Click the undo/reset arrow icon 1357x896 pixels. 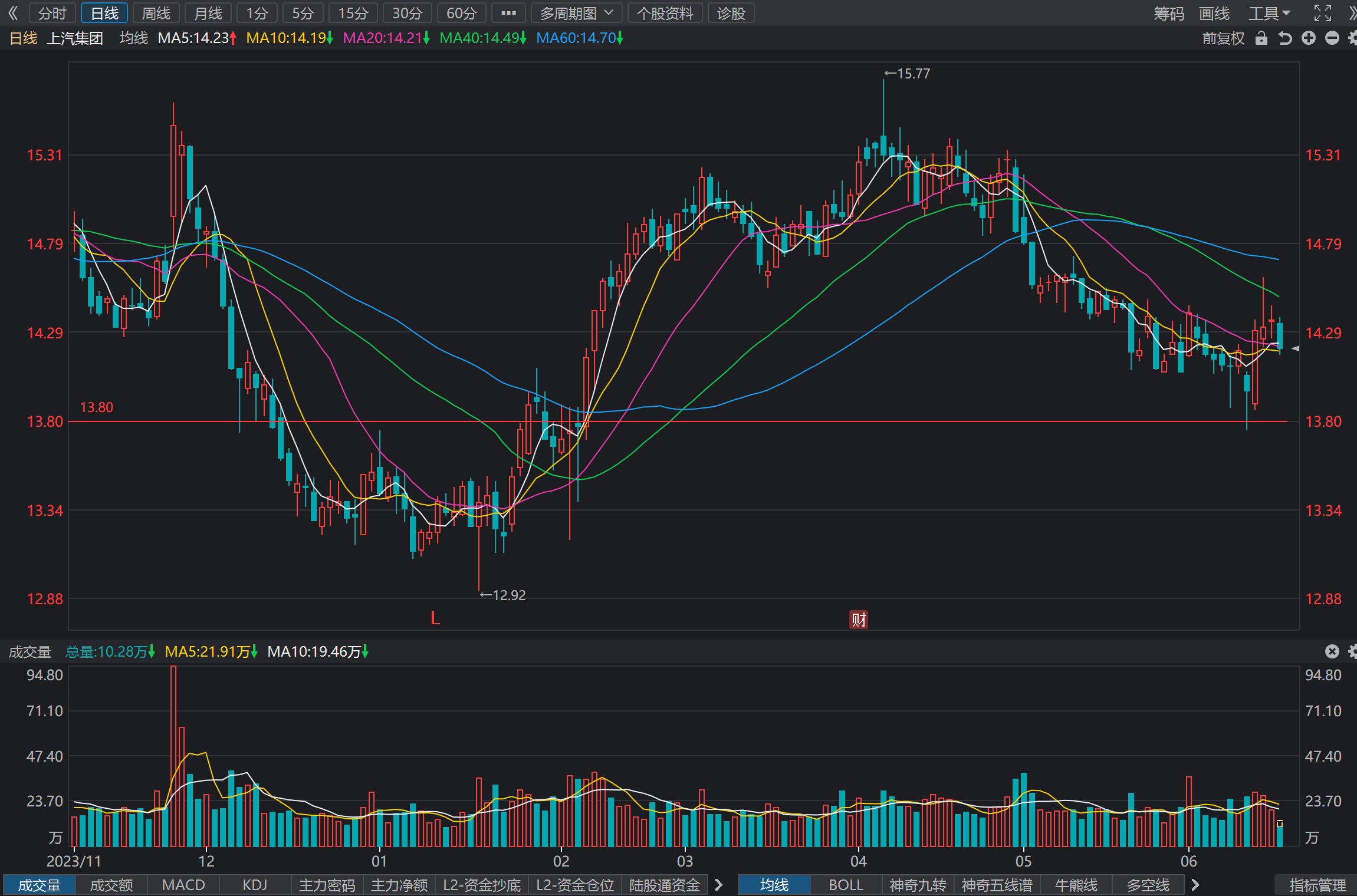(x=1285, y=38)
